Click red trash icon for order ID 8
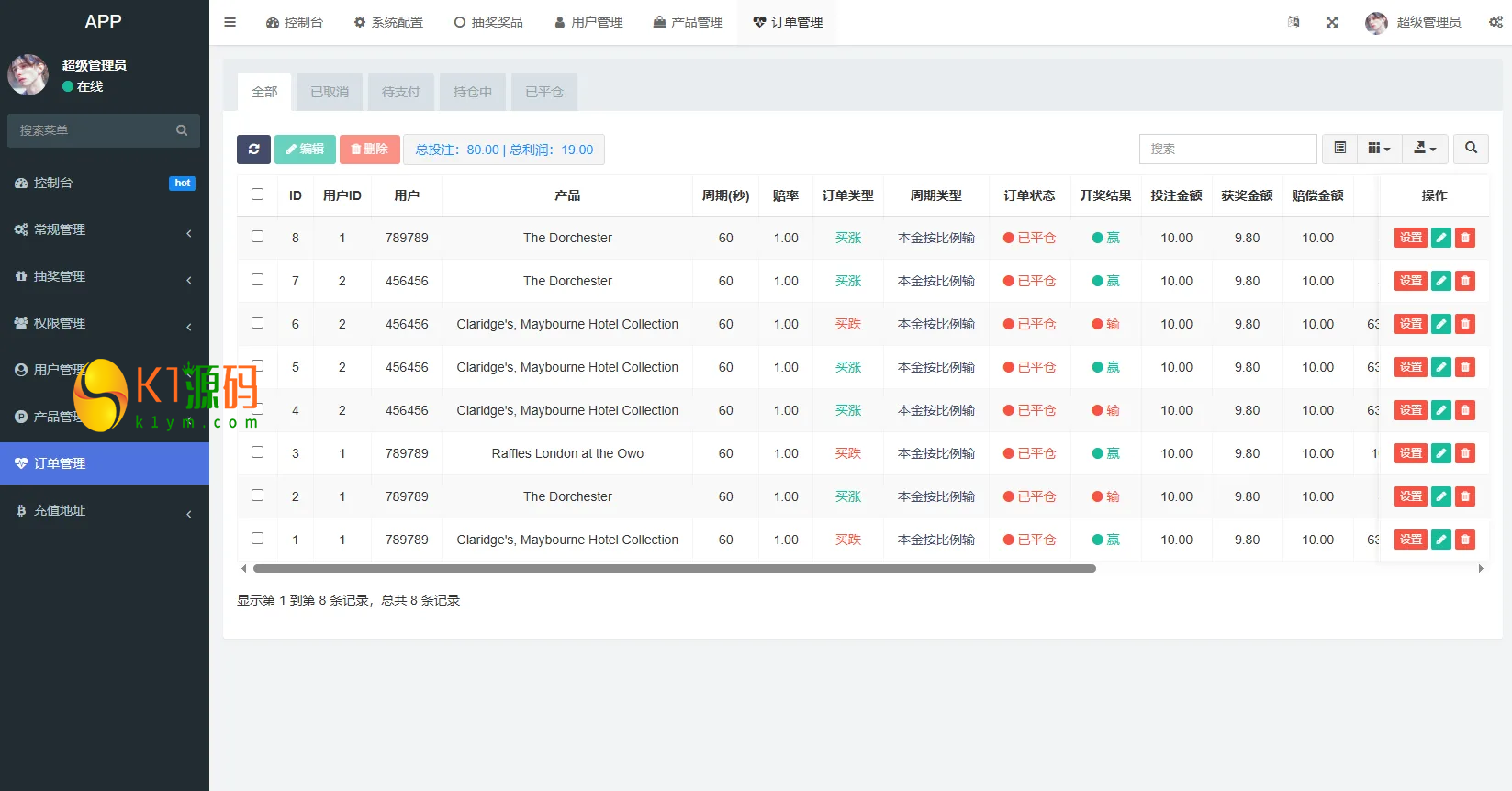The height and width of the screenshot is (791, 1512). pyautogui.click(x=1465, y=238)
